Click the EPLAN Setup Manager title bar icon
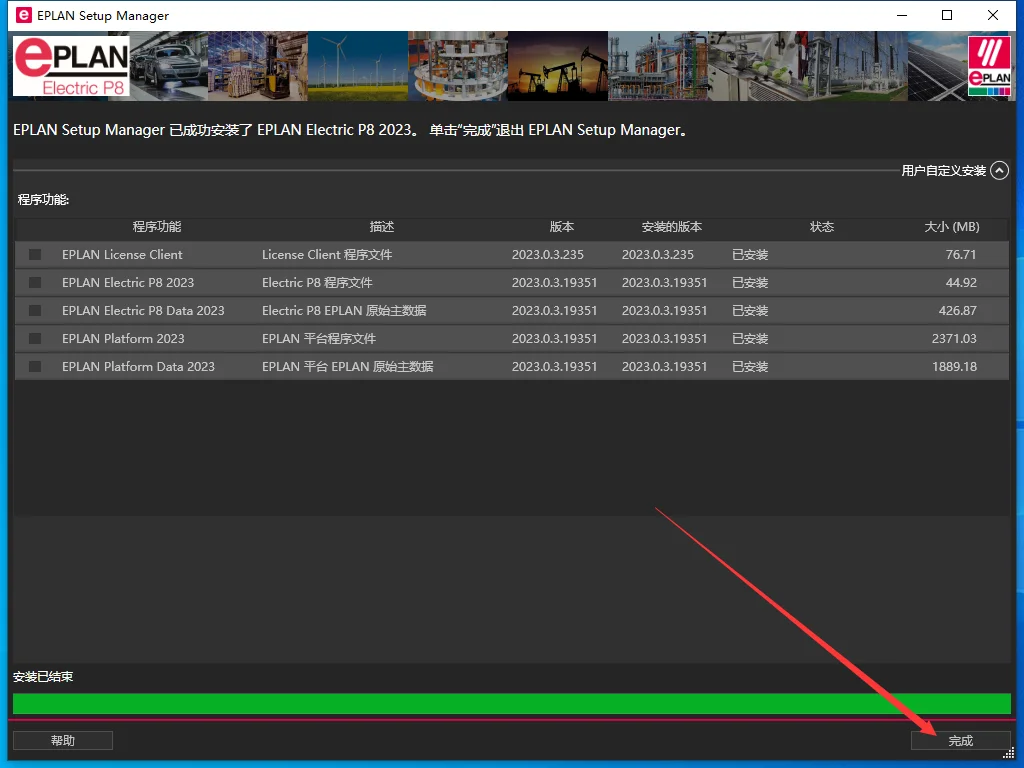This screenshot has width=1024, height=768. click(x=23, y=15)
